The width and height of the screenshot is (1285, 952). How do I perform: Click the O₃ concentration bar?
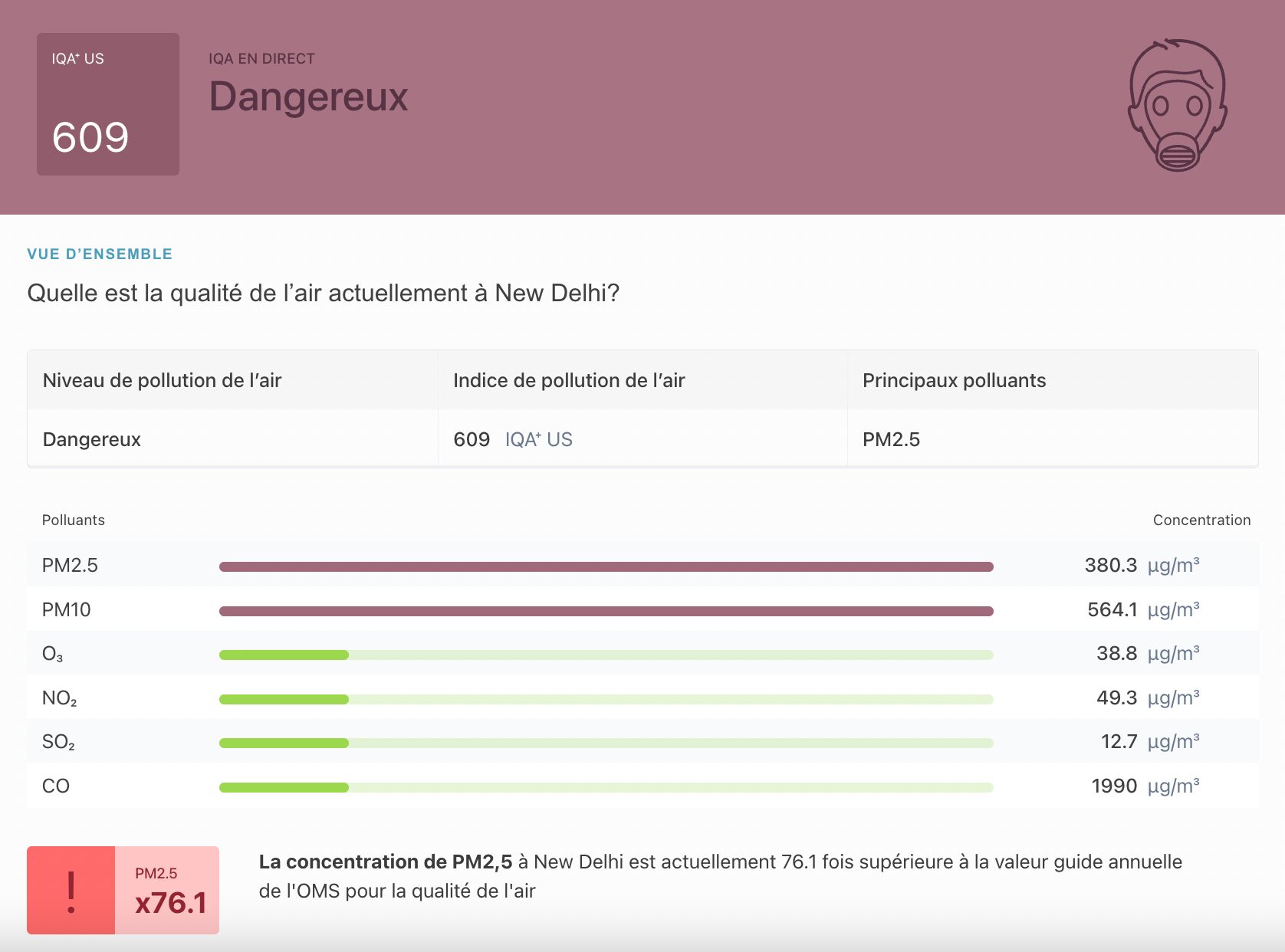pos(606,655)
